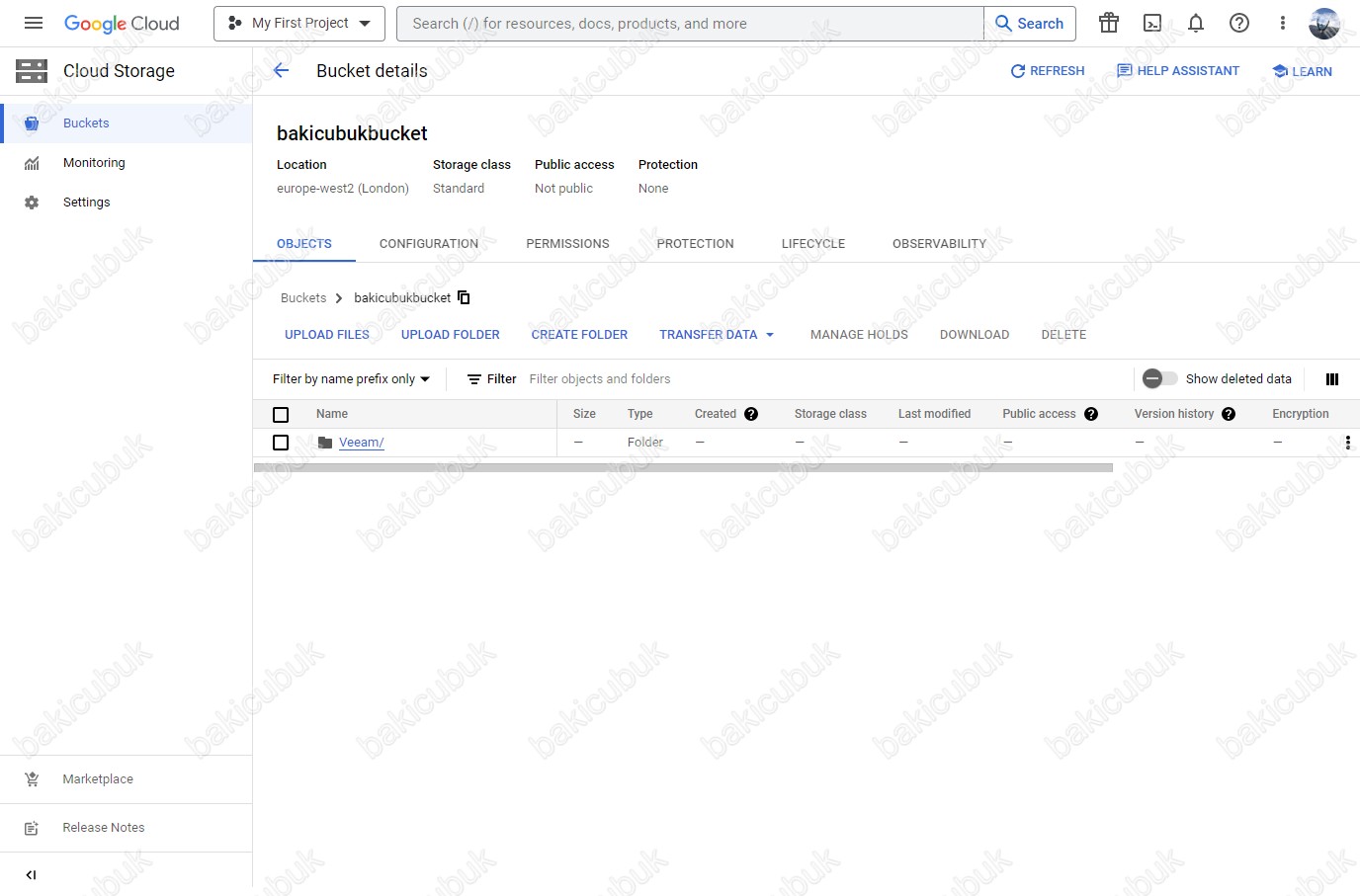The height and width of the screenshot is (896, 1360).
Task: Open Monitoring in the sidebar
Action: click(126, 163)
